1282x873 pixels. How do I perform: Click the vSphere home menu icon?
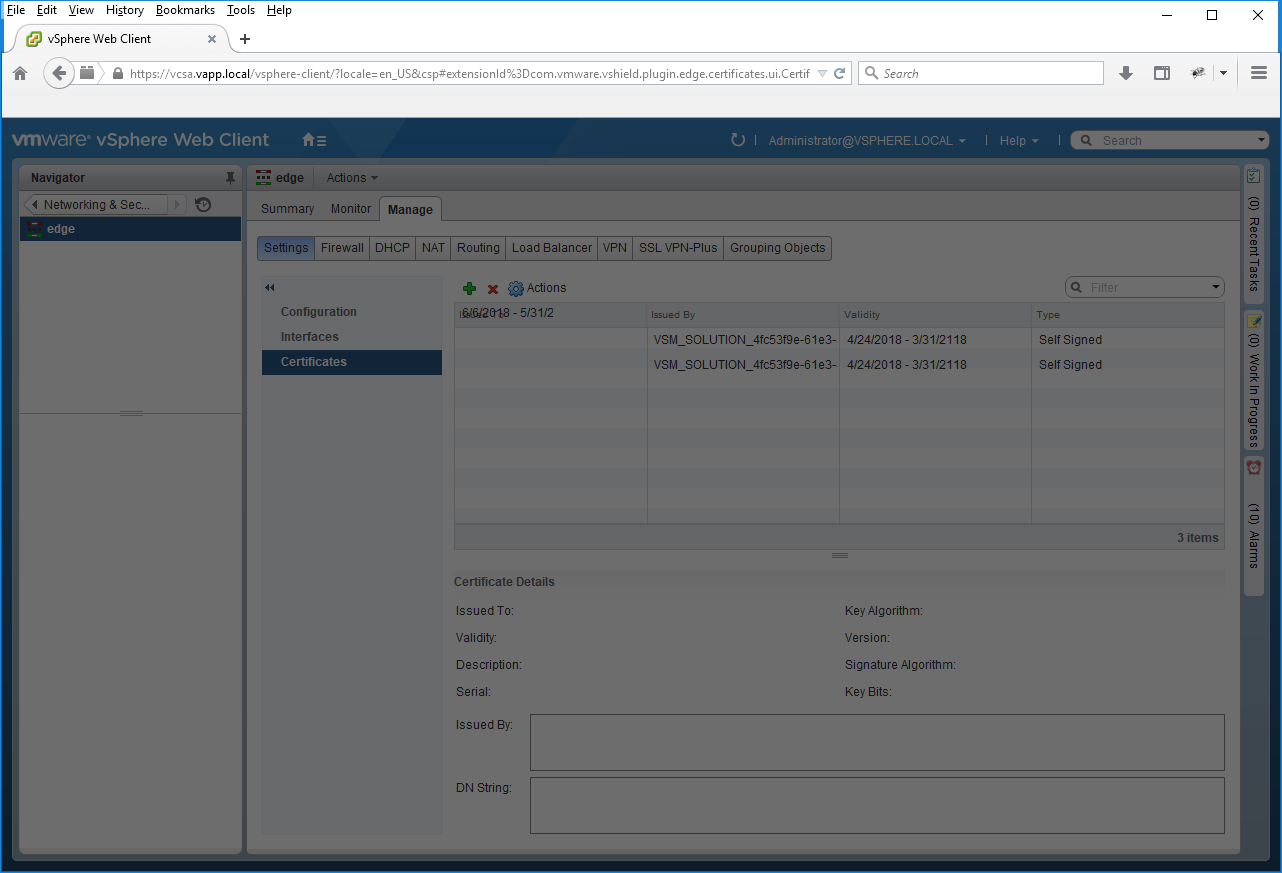(x=314, y=141)
